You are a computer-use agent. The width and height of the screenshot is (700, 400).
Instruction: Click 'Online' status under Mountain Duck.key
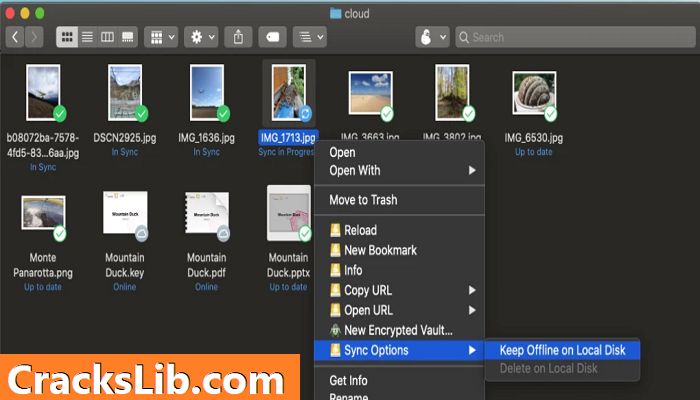125,287
